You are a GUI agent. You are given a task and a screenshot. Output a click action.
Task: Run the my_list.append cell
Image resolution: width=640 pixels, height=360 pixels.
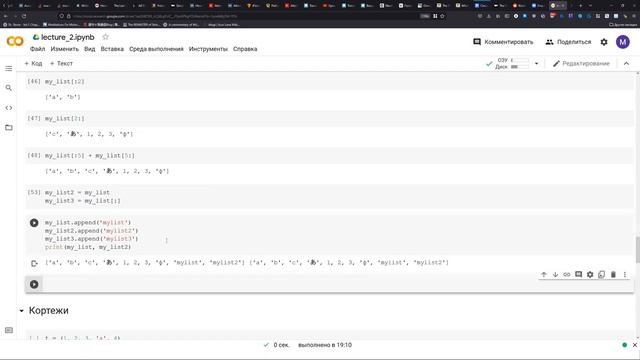pos(34,223)
